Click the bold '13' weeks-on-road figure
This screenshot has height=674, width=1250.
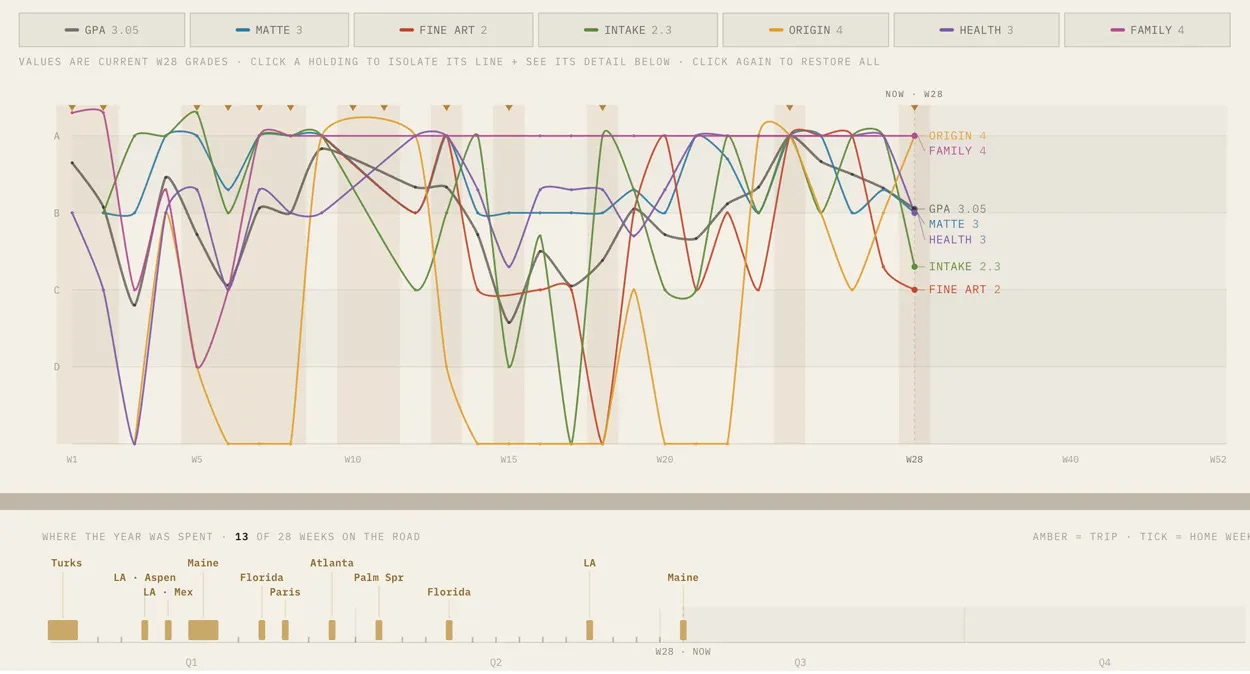click(x=242, y=537)
